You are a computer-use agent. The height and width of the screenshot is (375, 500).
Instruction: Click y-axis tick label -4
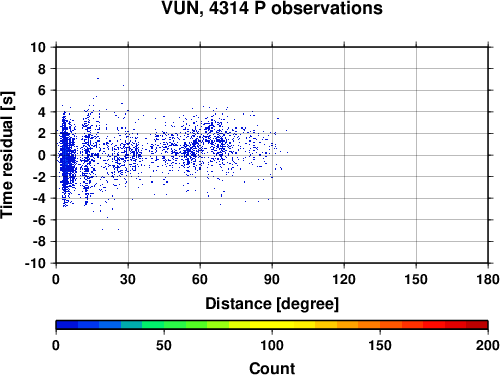[x=39, y=198]
